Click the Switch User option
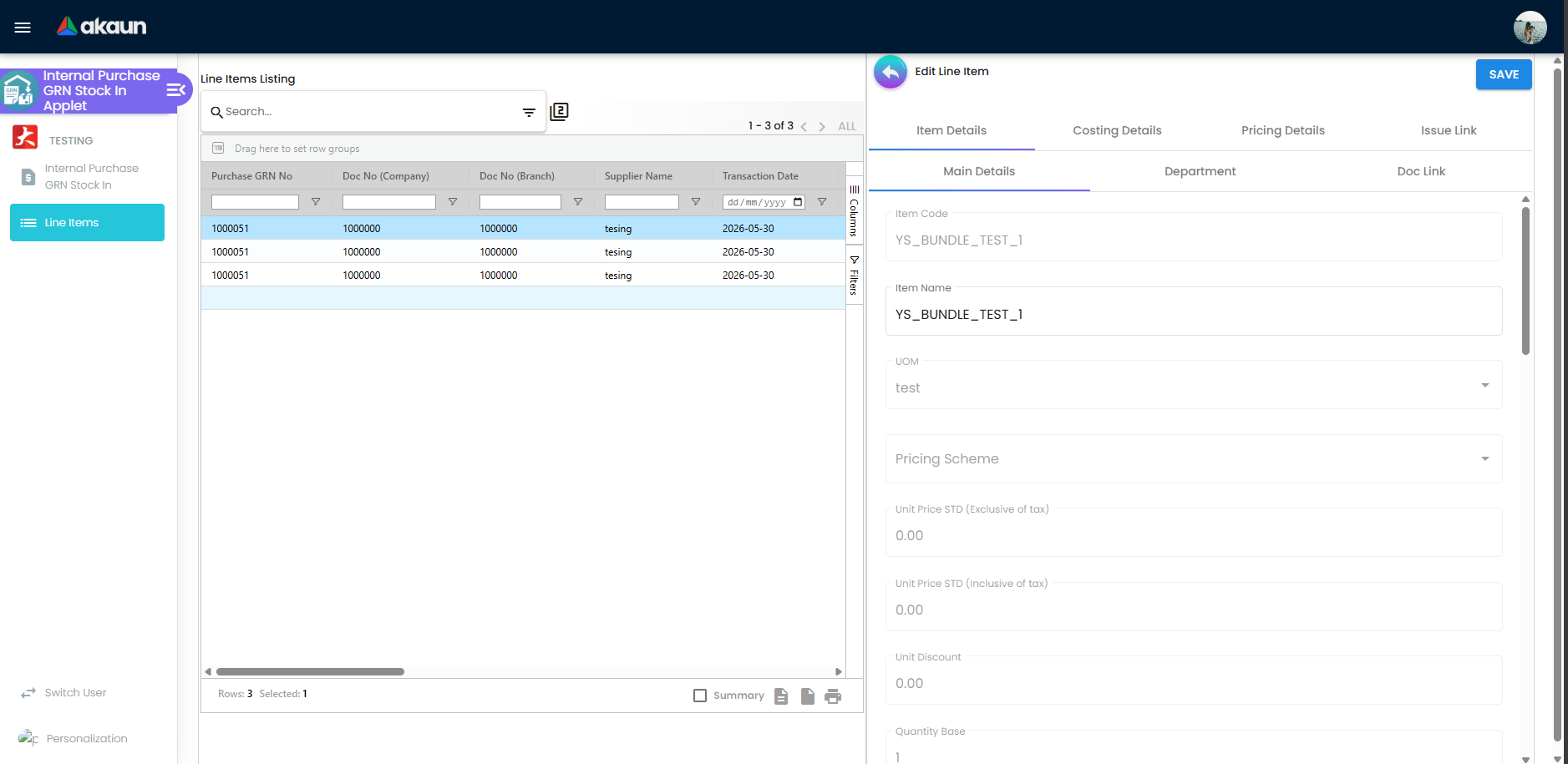Screen dimensions: 1568x764 pos(63,693)
